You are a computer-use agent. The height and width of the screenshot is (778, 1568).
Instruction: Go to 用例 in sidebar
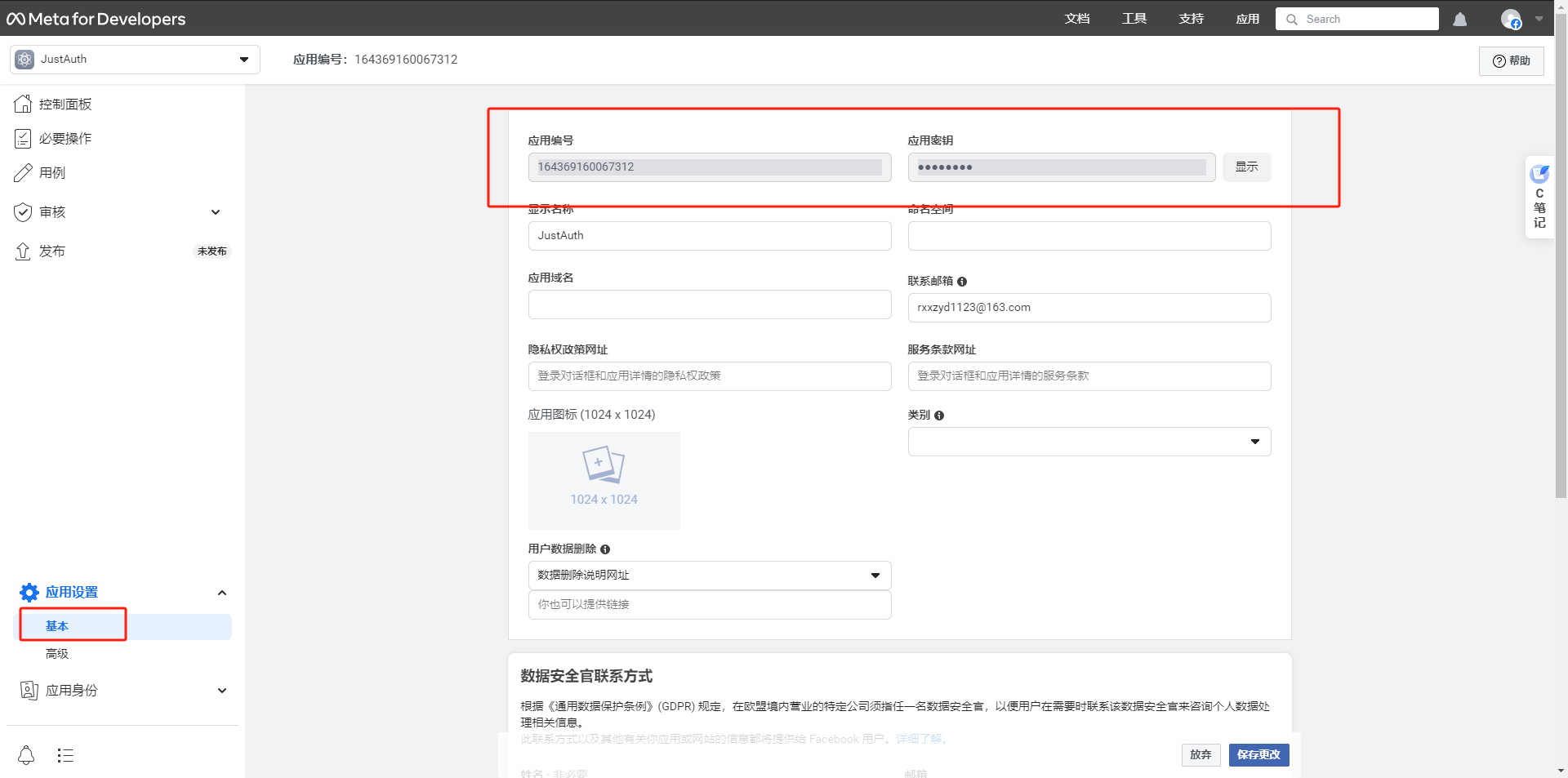[52, 173]
